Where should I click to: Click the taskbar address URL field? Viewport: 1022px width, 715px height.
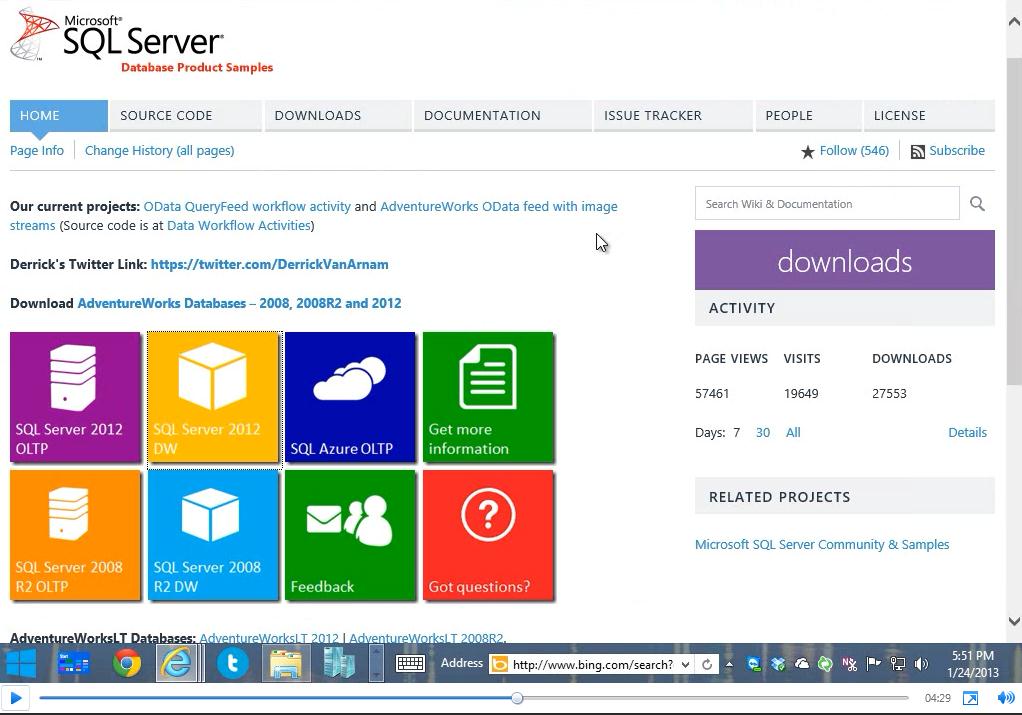click(592, 664)
